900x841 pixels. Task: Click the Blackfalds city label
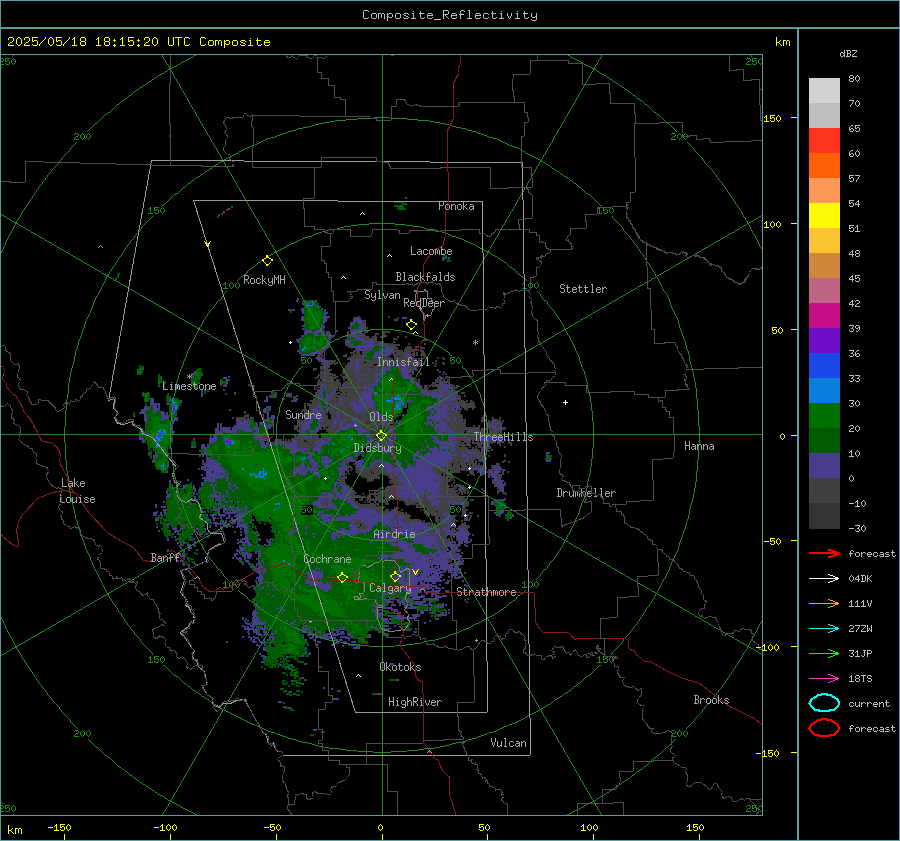pos(425,277)
